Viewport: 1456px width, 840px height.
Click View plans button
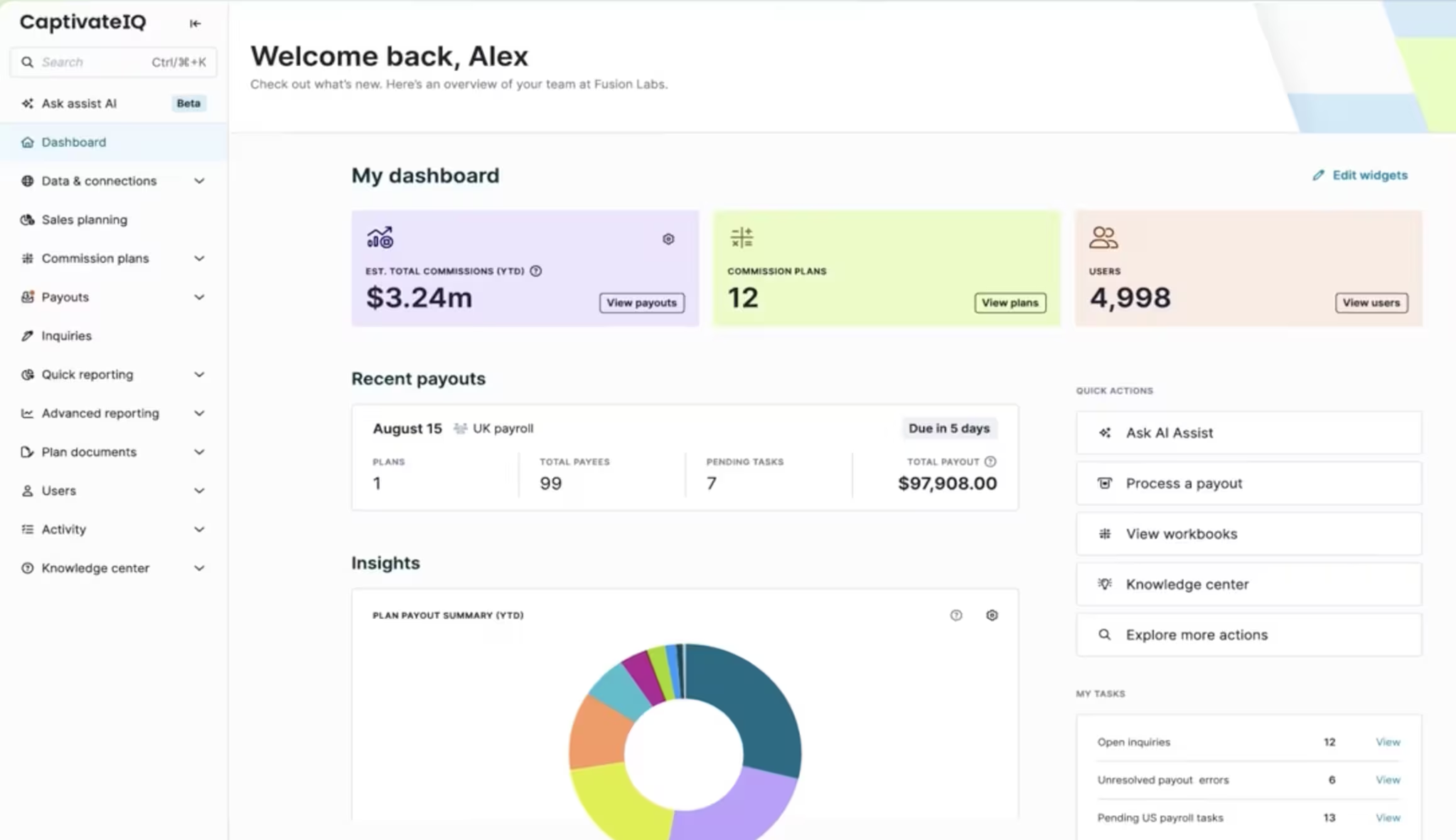1010,303
